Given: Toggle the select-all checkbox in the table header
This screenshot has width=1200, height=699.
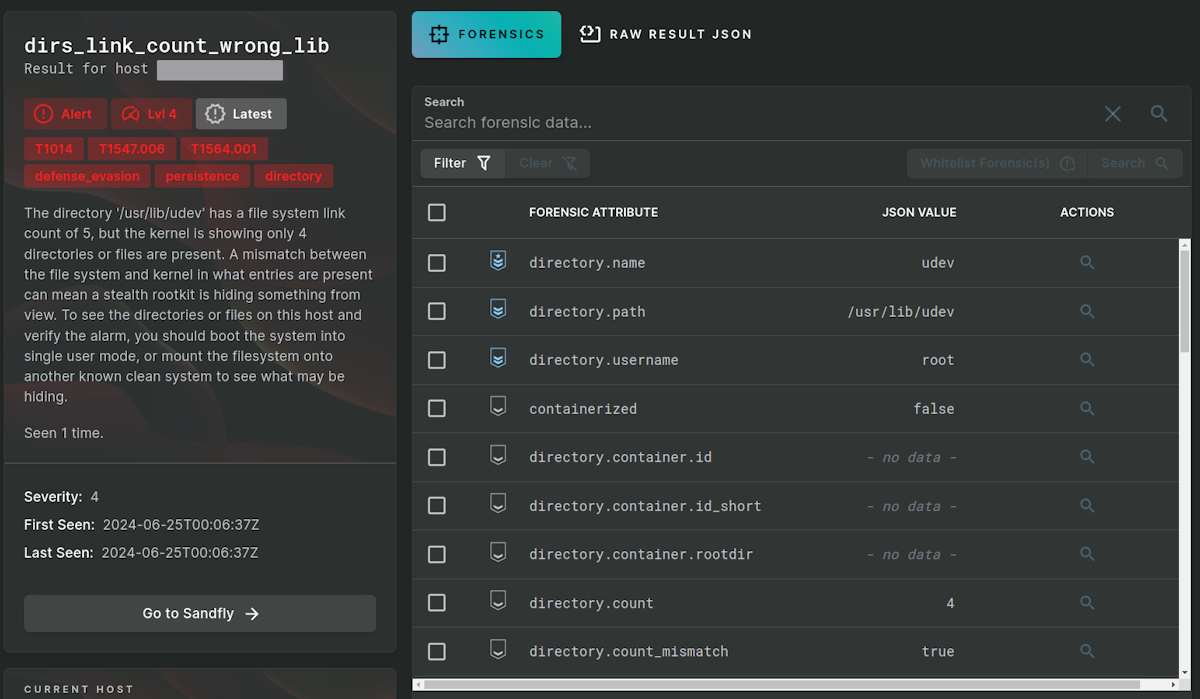Looking at the screenshot, I should click(x=437, y=212).
